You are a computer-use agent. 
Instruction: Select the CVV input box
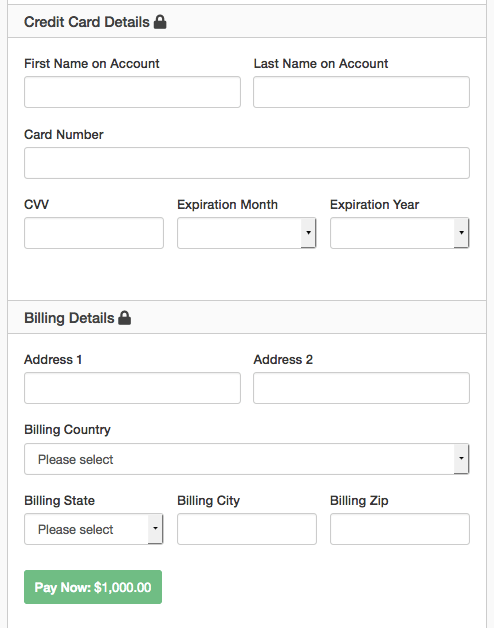pos(94,233)
